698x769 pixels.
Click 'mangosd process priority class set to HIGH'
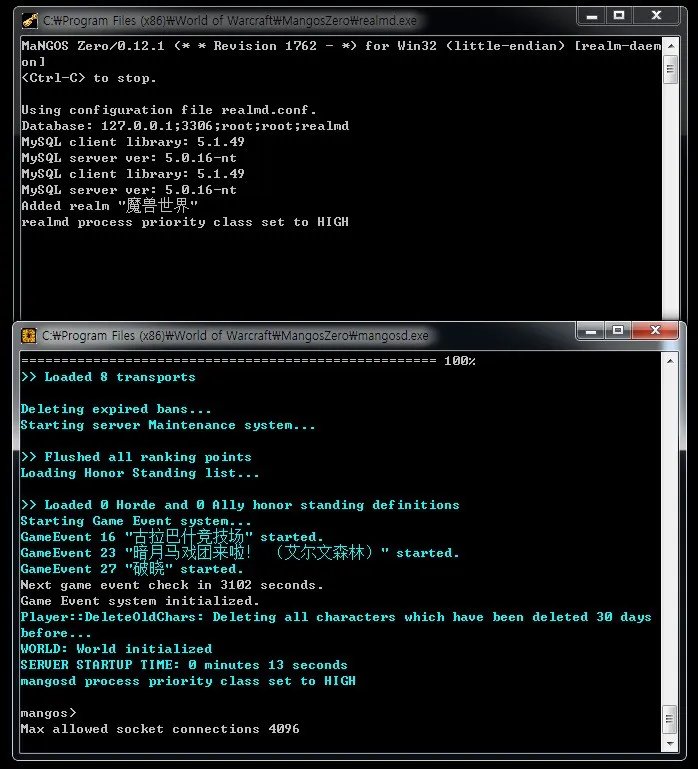(x=188, y=681)
